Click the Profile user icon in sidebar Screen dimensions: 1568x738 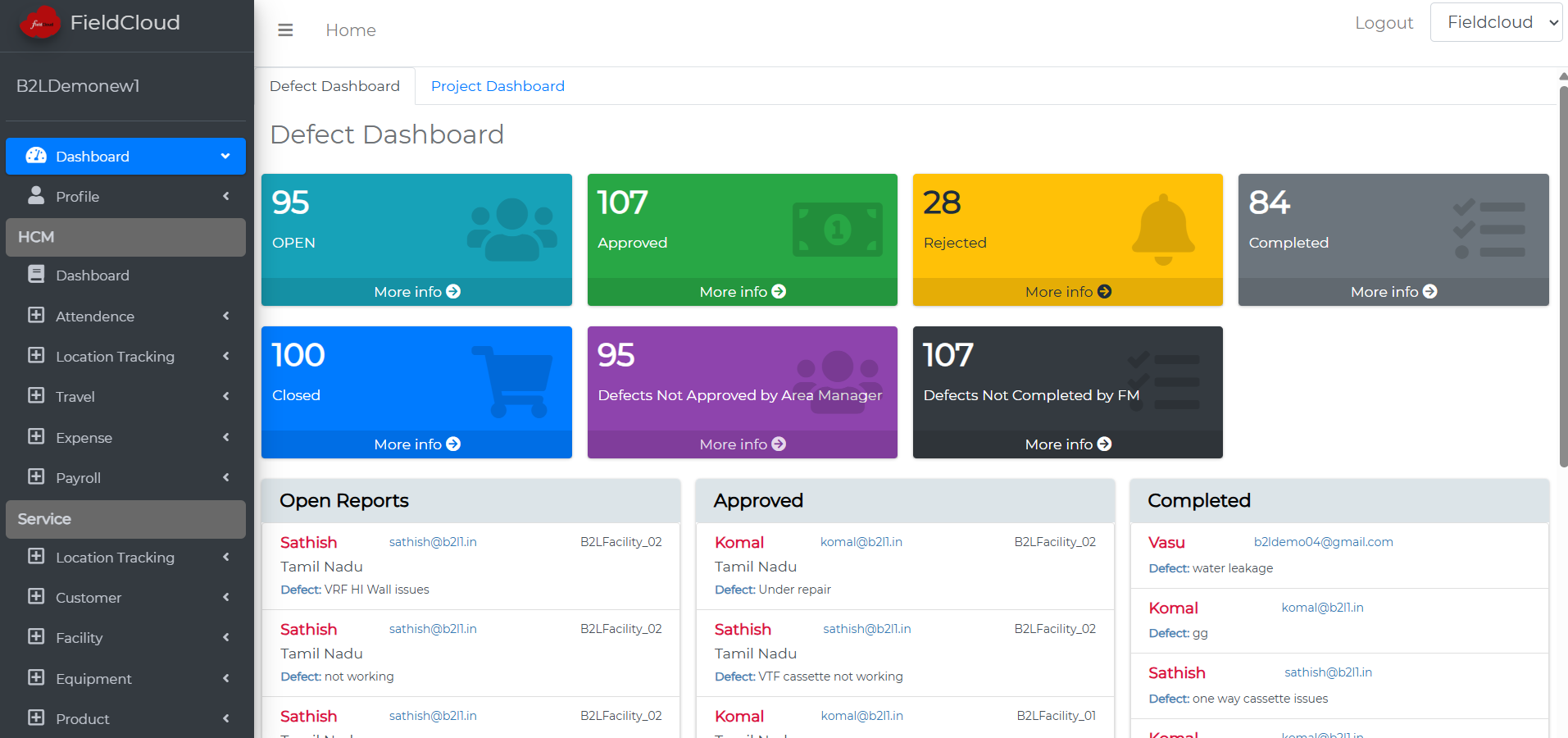(x=36, y=196)
